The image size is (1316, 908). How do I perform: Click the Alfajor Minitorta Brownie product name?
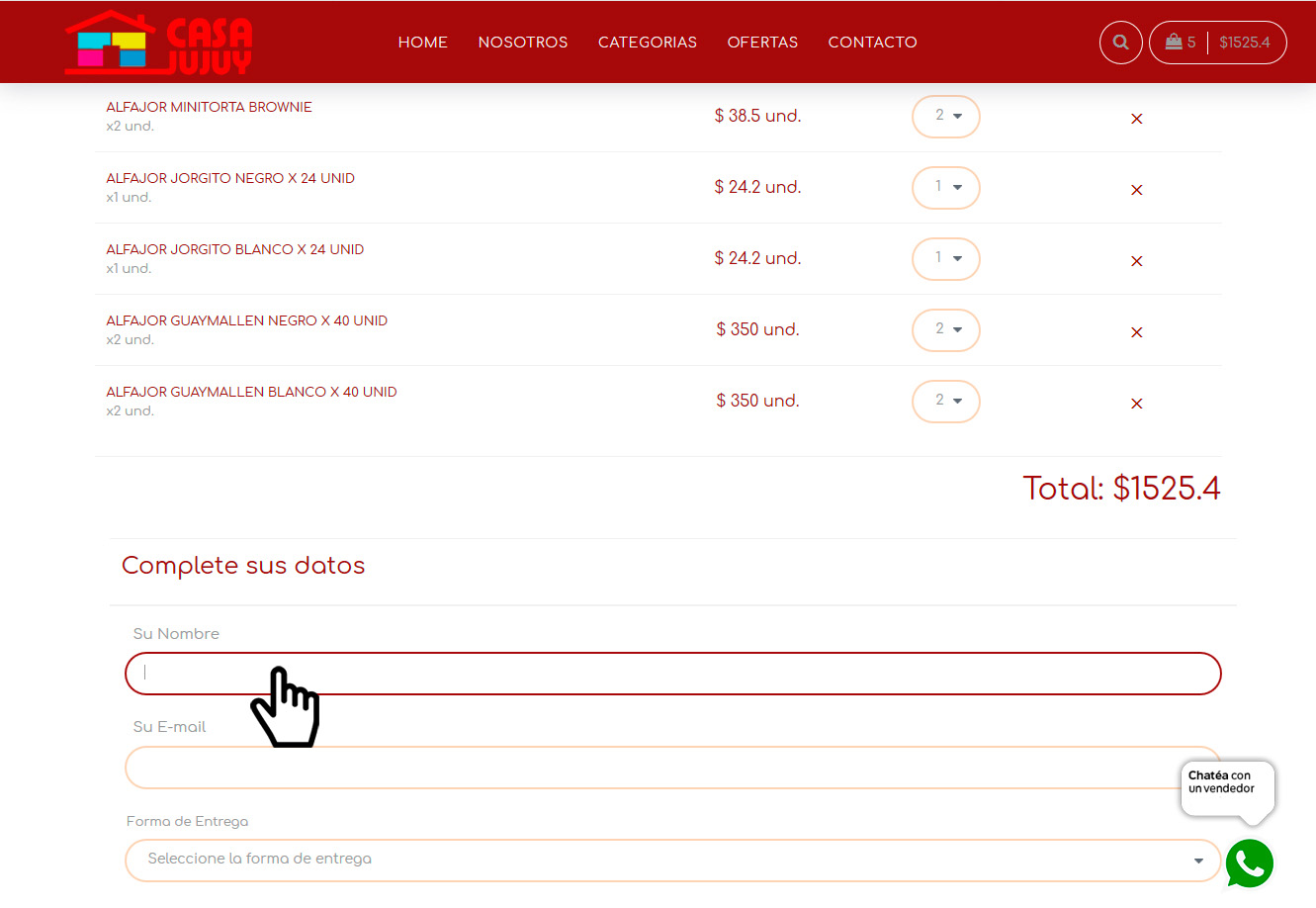pos(210,107)
